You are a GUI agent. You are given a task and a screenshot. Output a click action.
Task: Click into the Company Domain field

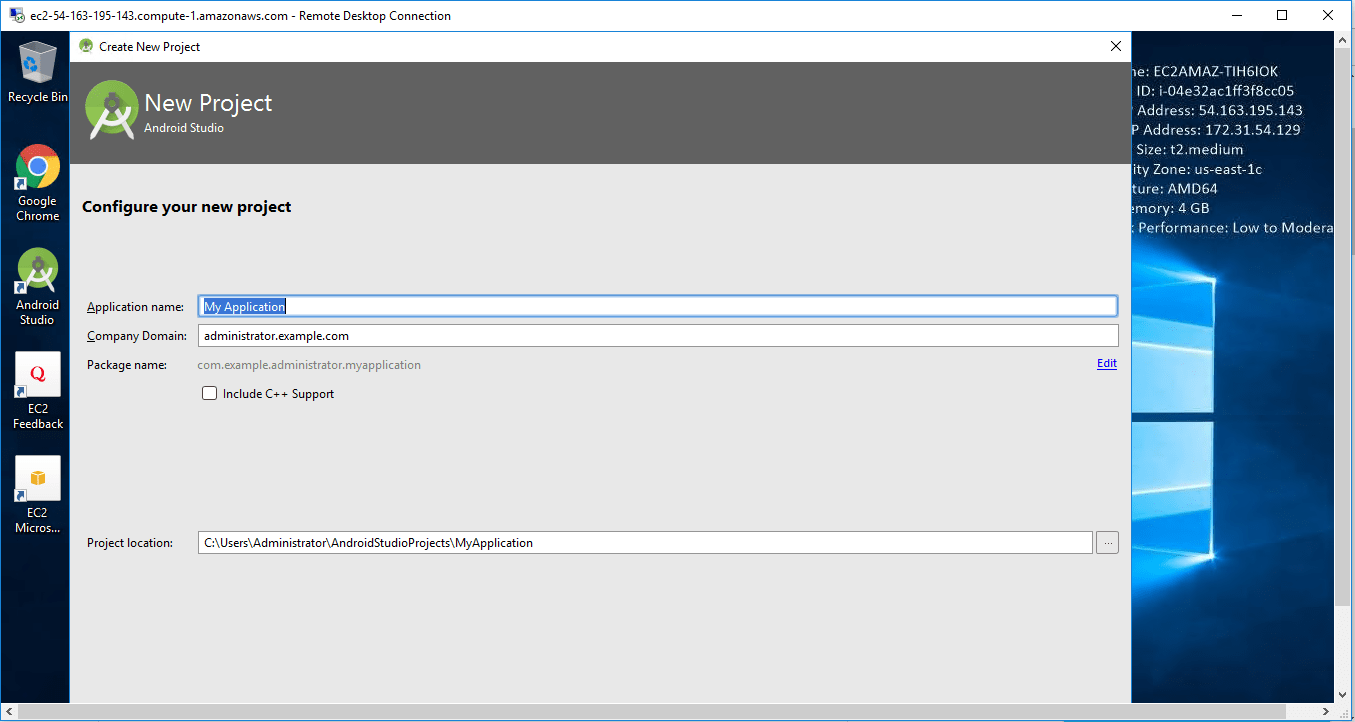657,336
